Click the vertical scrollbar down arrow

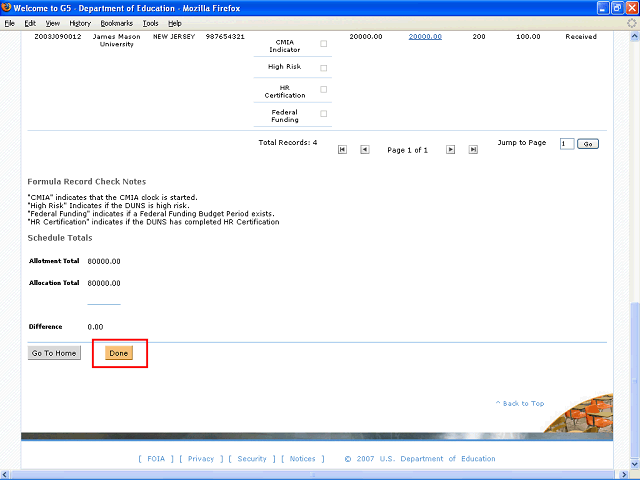coord(635,464)
